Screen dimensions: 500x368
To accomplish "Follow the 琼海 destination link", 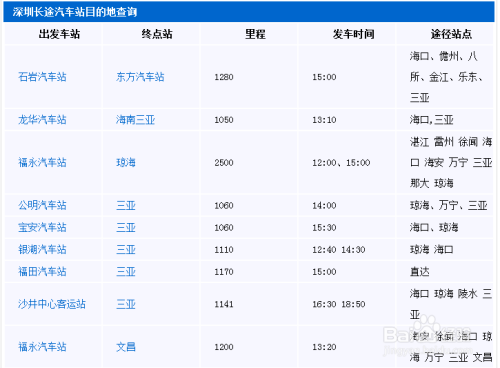I will 126,162.
